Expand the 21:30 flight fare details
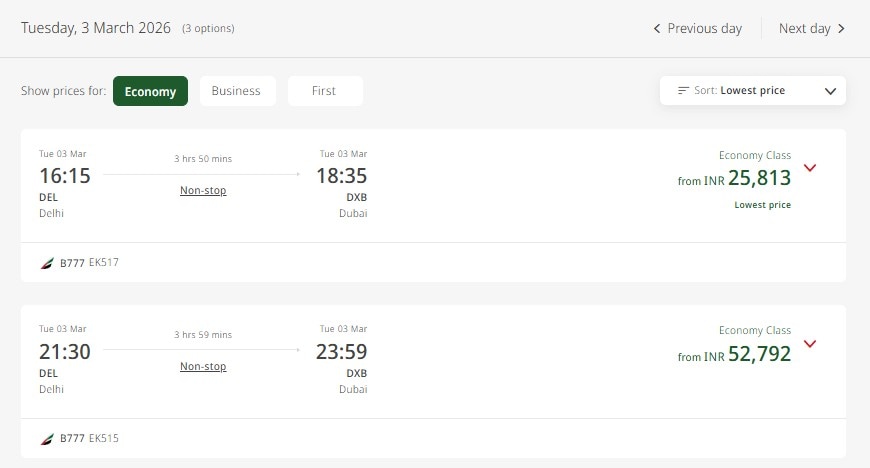 pos(810,344)
